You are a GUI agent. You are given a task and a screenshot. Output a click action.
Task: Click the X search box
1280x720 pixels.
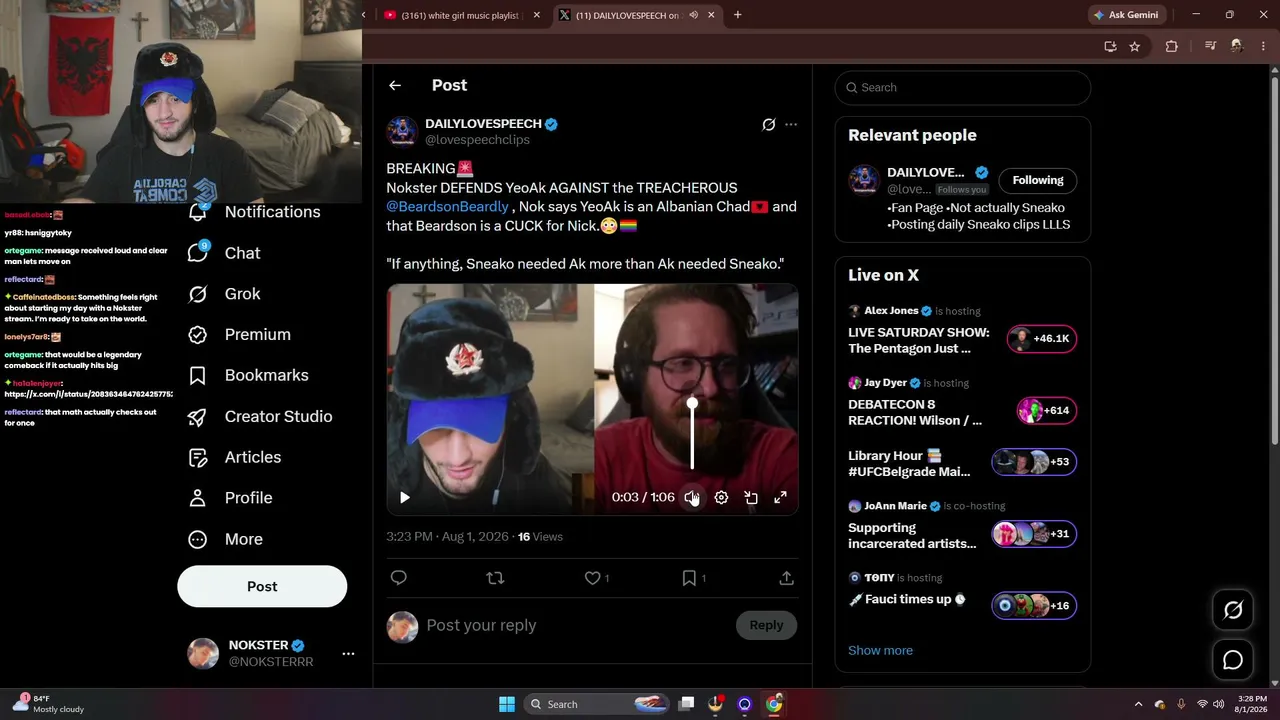click(x=962, y=87)
